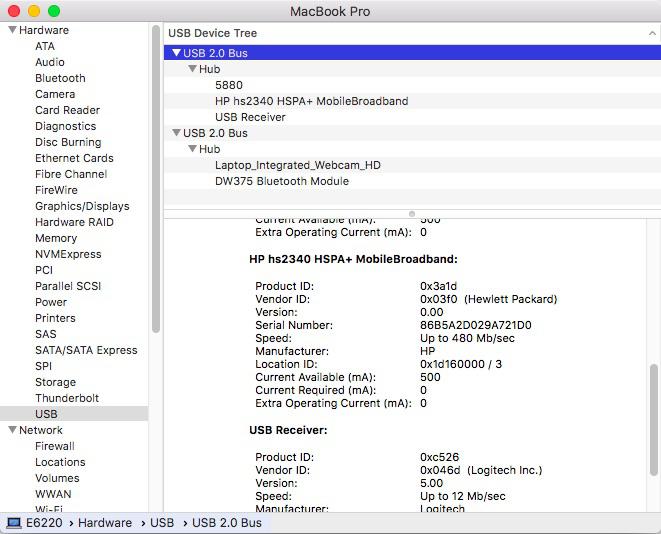Collapse the second USB 2.0 Bus triangle

(177, 133)
